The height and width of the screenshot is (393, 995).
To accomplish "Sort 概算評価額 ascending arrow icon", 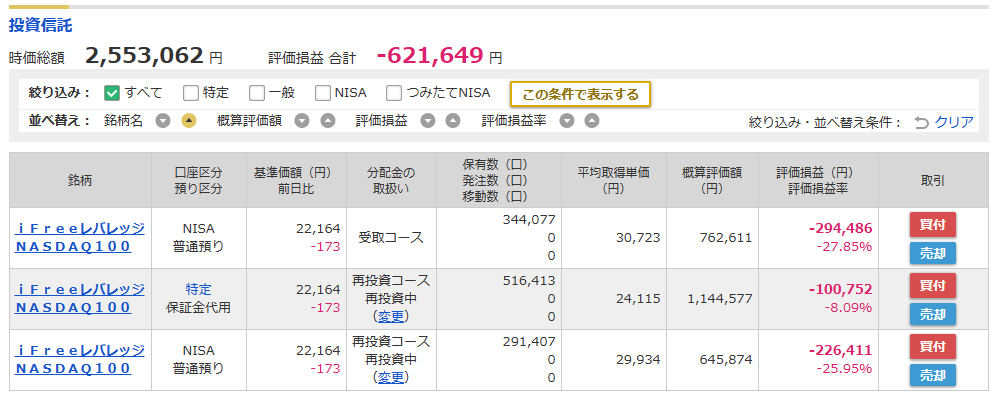I will (327, 121).
